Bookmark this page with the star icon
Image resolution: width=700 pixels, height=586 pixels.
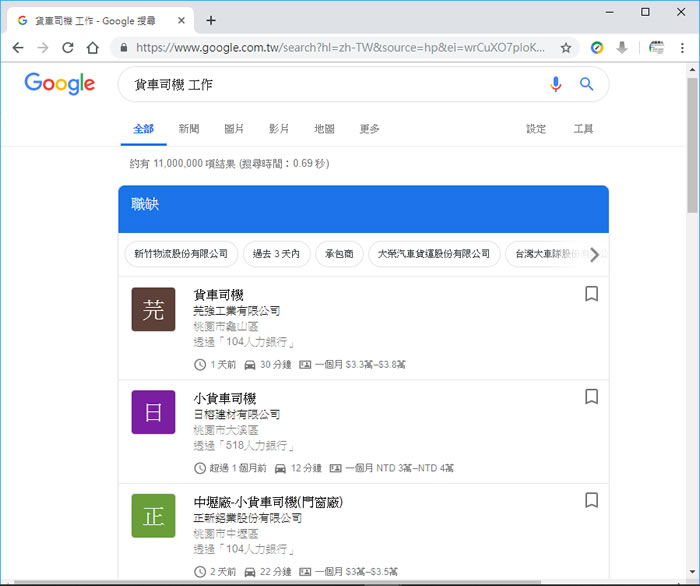pos(566,48)
